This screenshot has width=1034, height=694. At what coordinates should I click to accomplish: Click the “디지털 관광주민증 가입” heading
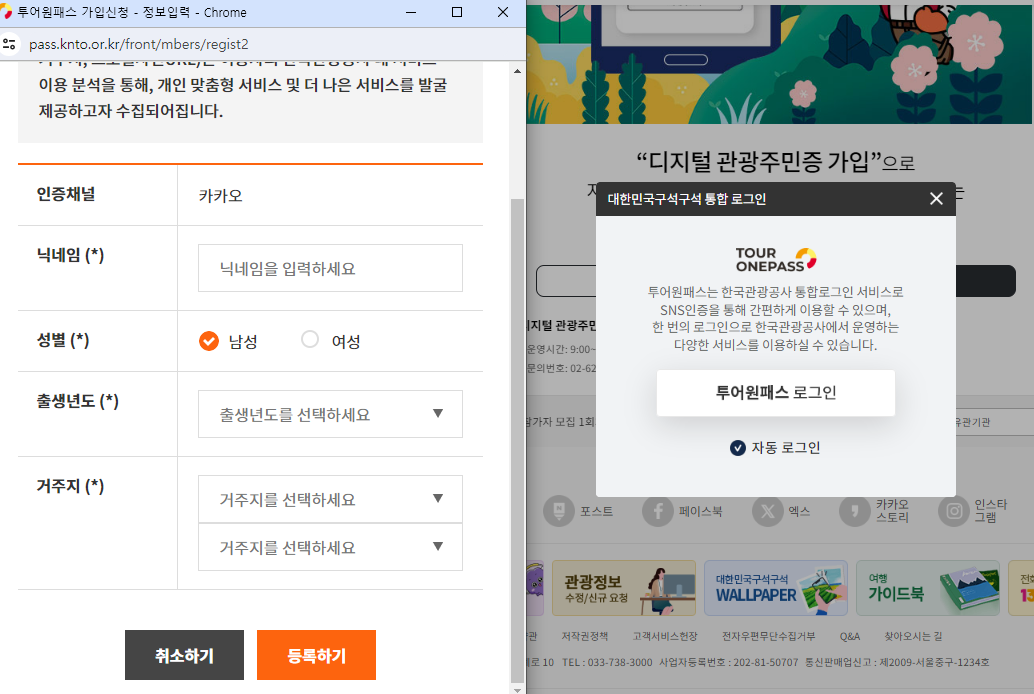759,161
